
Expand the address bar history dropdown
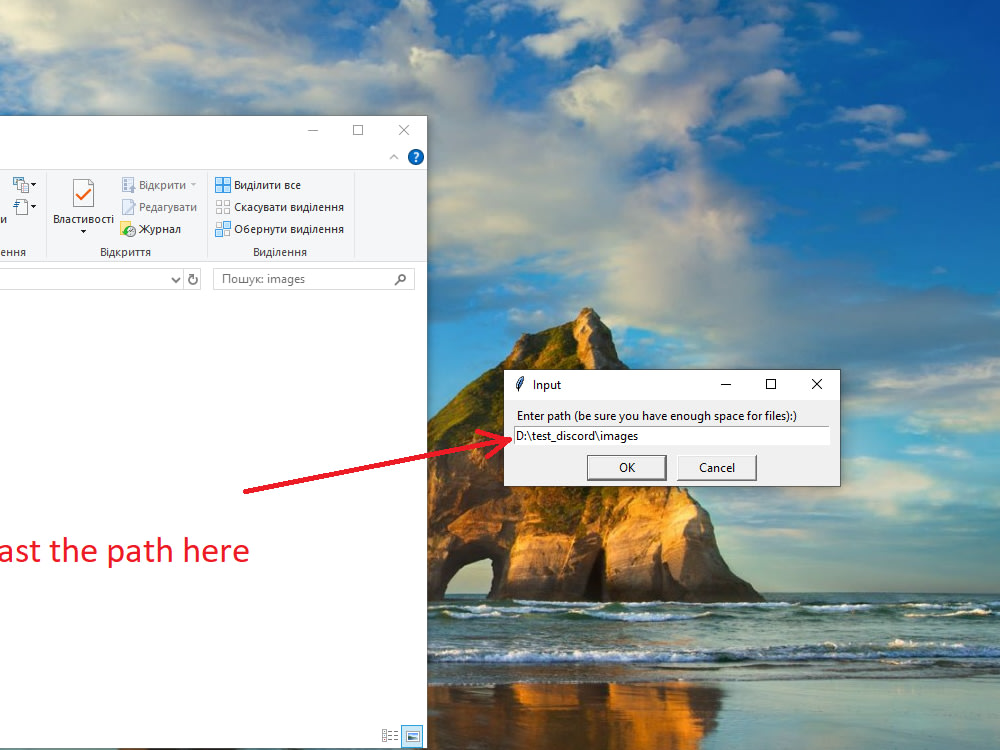point(176,279)
